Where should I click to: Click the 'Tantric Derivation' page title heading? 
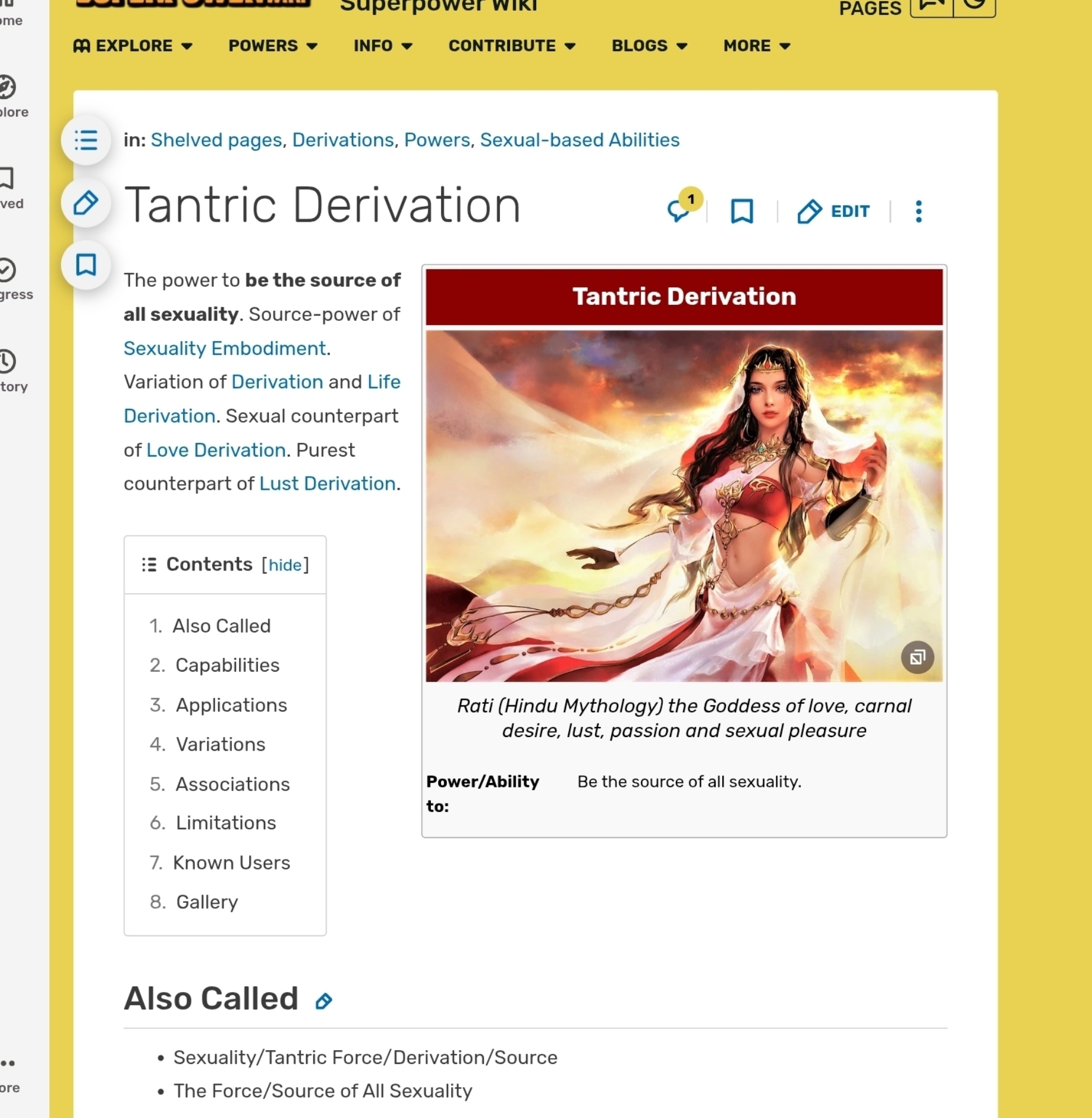pos(322,205)
